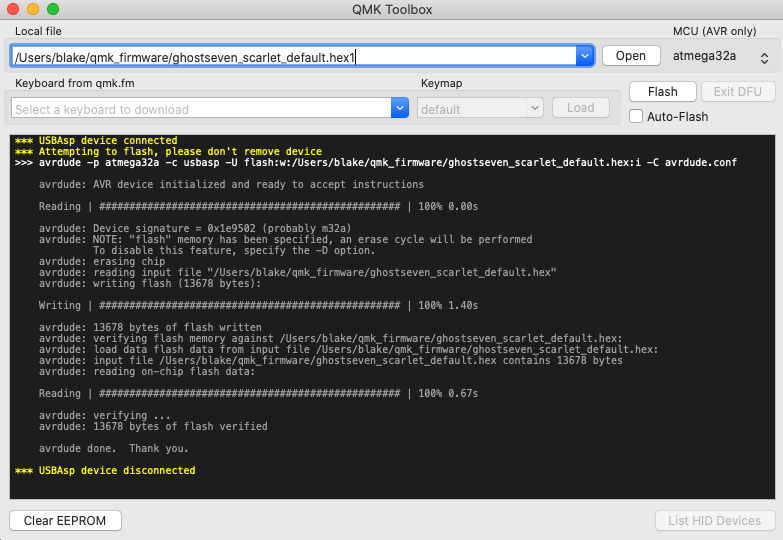The width and height of the screenshot is (783, 540).
Task: Click the 'Keyboard from qmk.fm' label
Action: (x=75, y=83)
